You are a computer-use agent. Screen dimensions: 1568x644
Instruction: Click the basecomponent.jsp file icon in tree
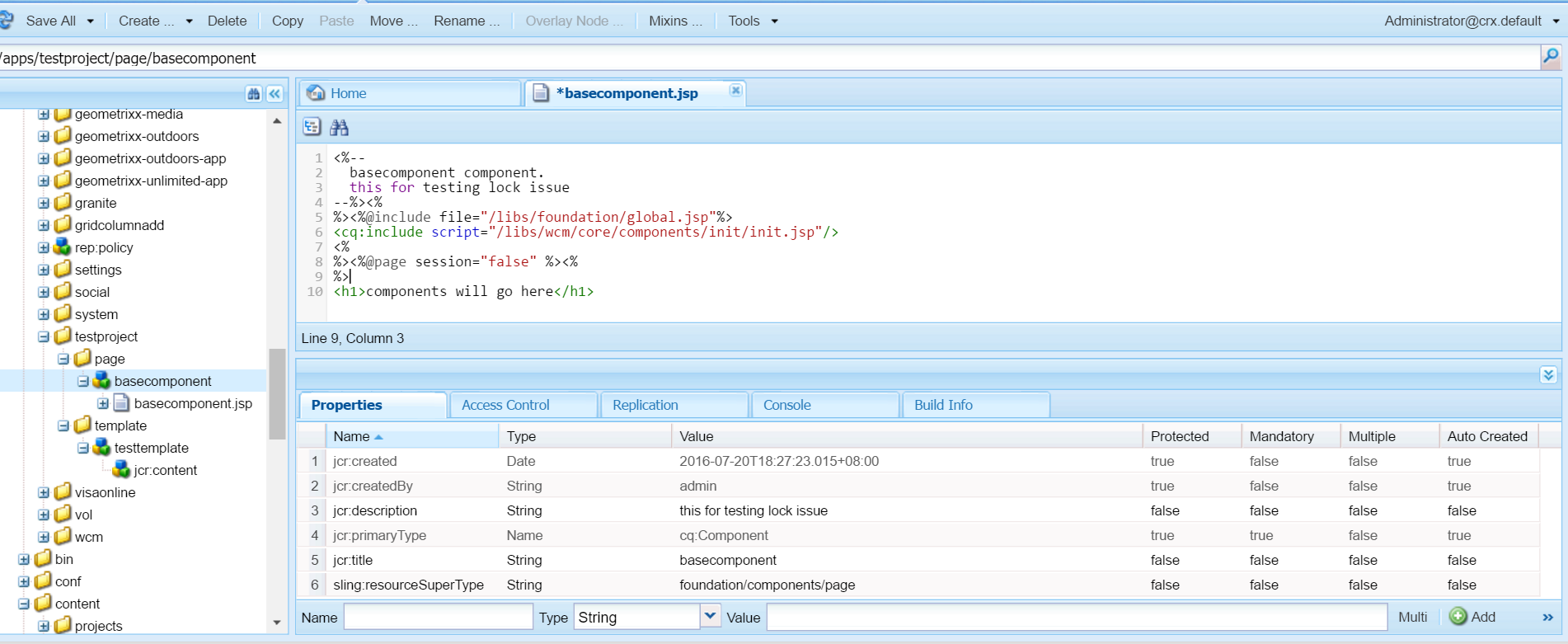(122, 402)
